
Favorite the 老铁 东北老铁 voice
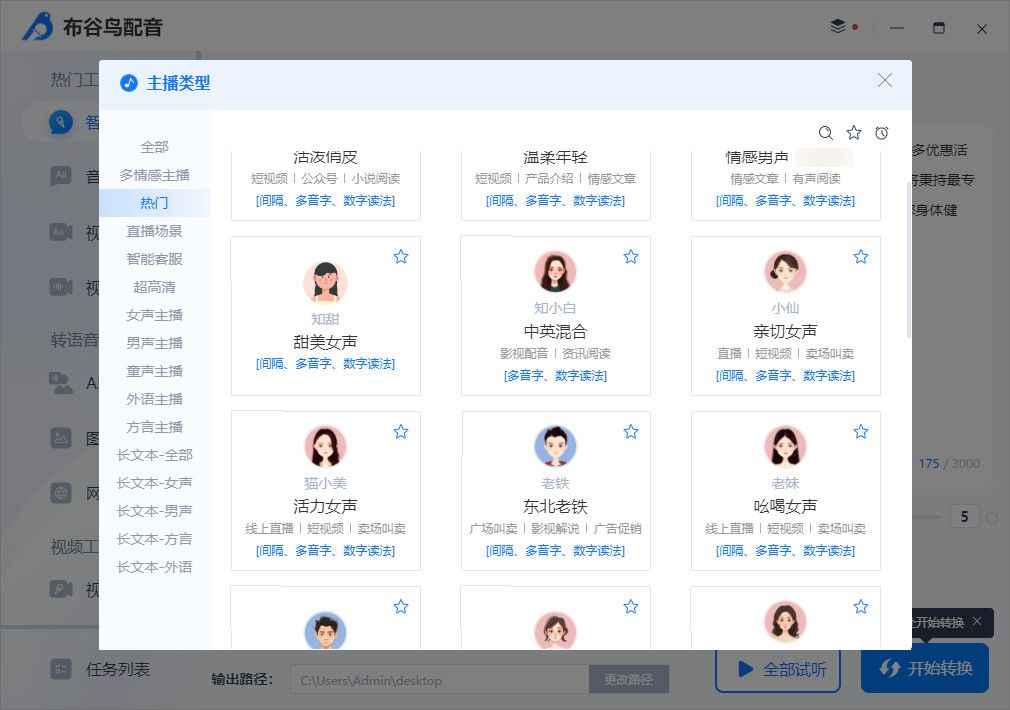[x=631, y=432]
